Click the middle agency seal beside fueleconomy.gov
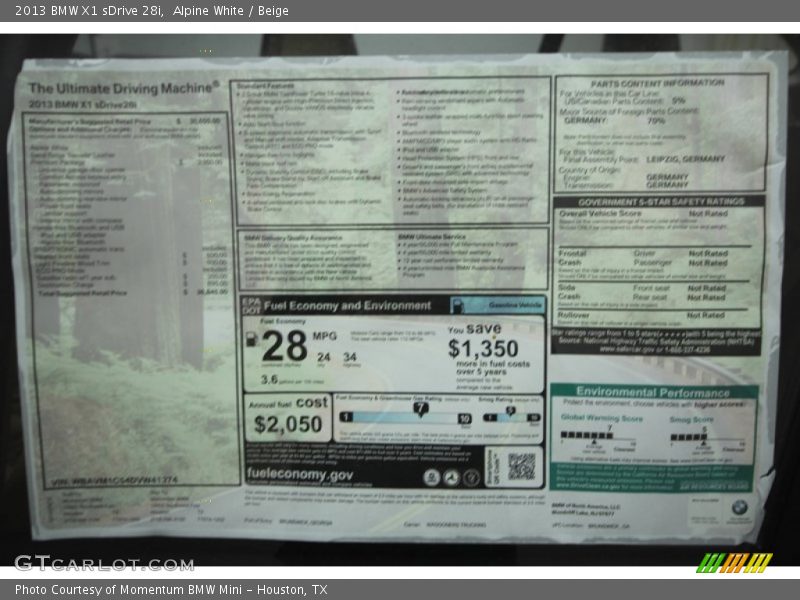 [451, 478]
